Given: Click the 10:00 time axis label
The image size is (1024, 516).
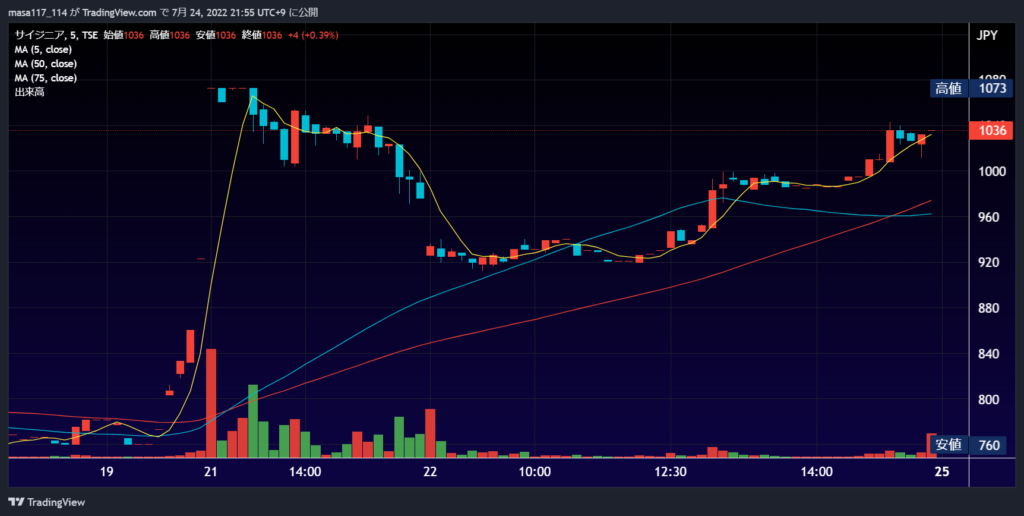Looking at the screenshot, I should point(536,473).
